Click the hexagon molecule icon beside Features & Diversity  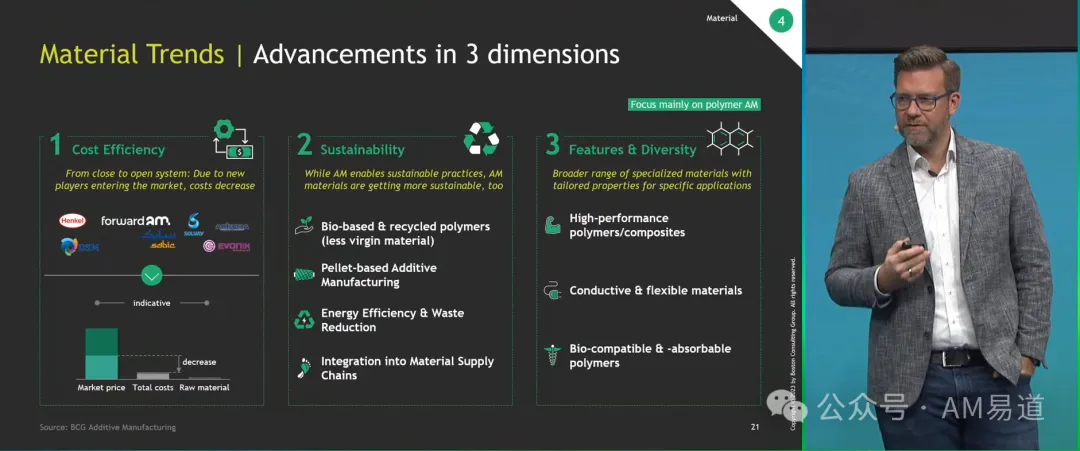click(x=729, y=137)
